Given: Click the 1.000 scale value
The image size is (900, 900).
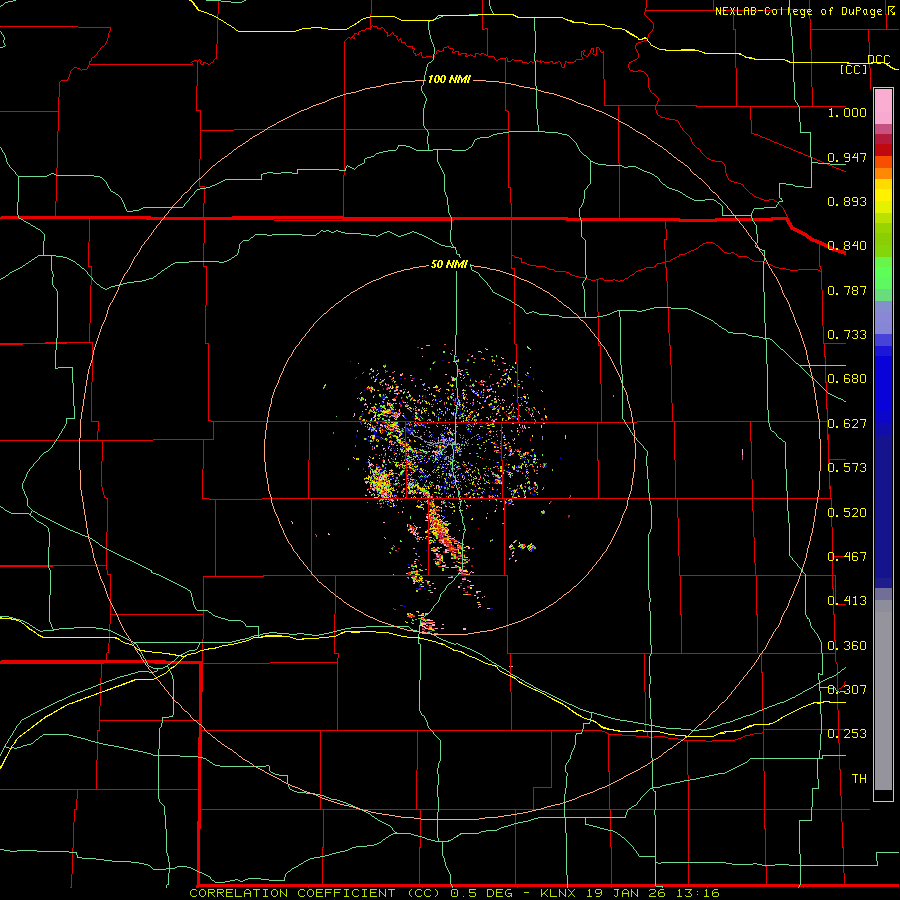Looking at the screenshot, I should (847, 112).
